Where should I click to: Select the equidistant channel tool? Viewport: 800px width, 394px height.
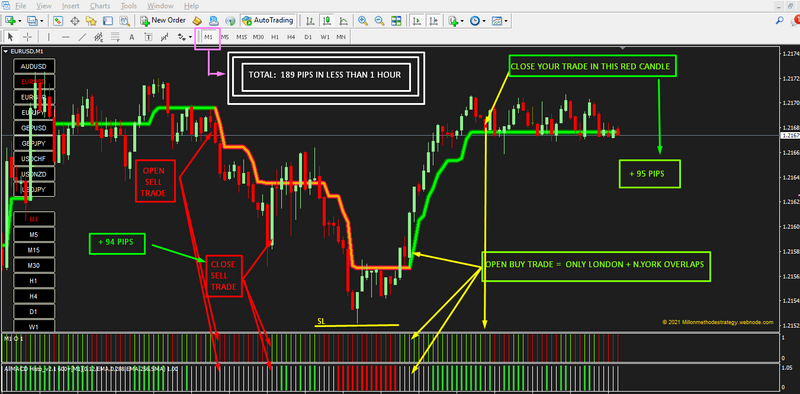point(98,37)
